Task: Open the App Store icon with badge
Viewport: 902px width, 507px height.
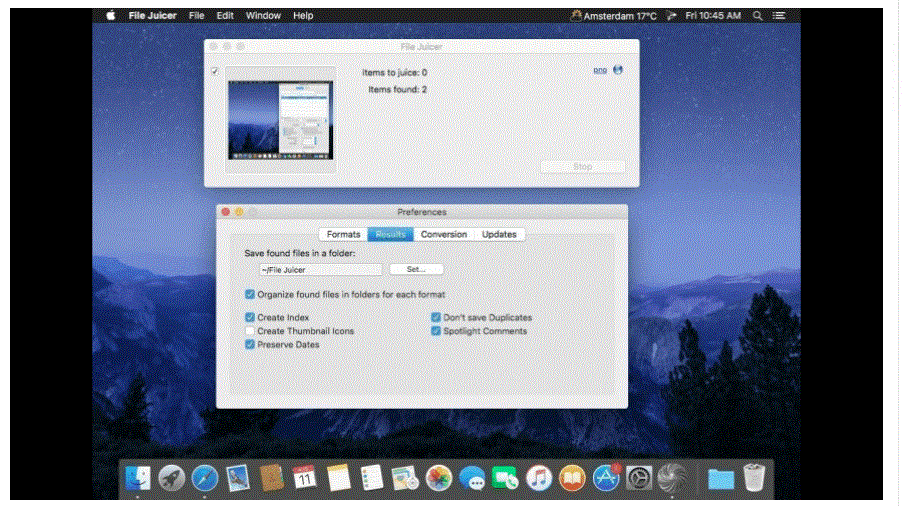Action: (606, 478)
